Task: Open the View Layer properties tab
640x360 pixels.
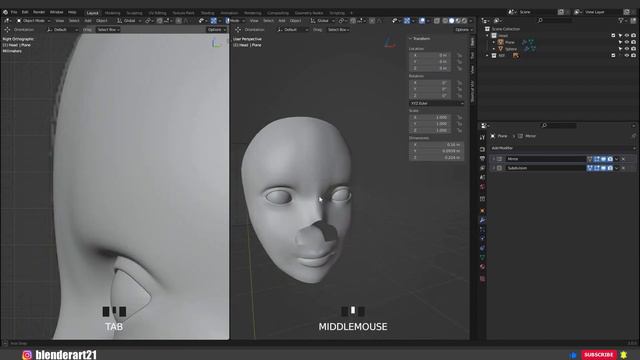Action: [482, 168]
